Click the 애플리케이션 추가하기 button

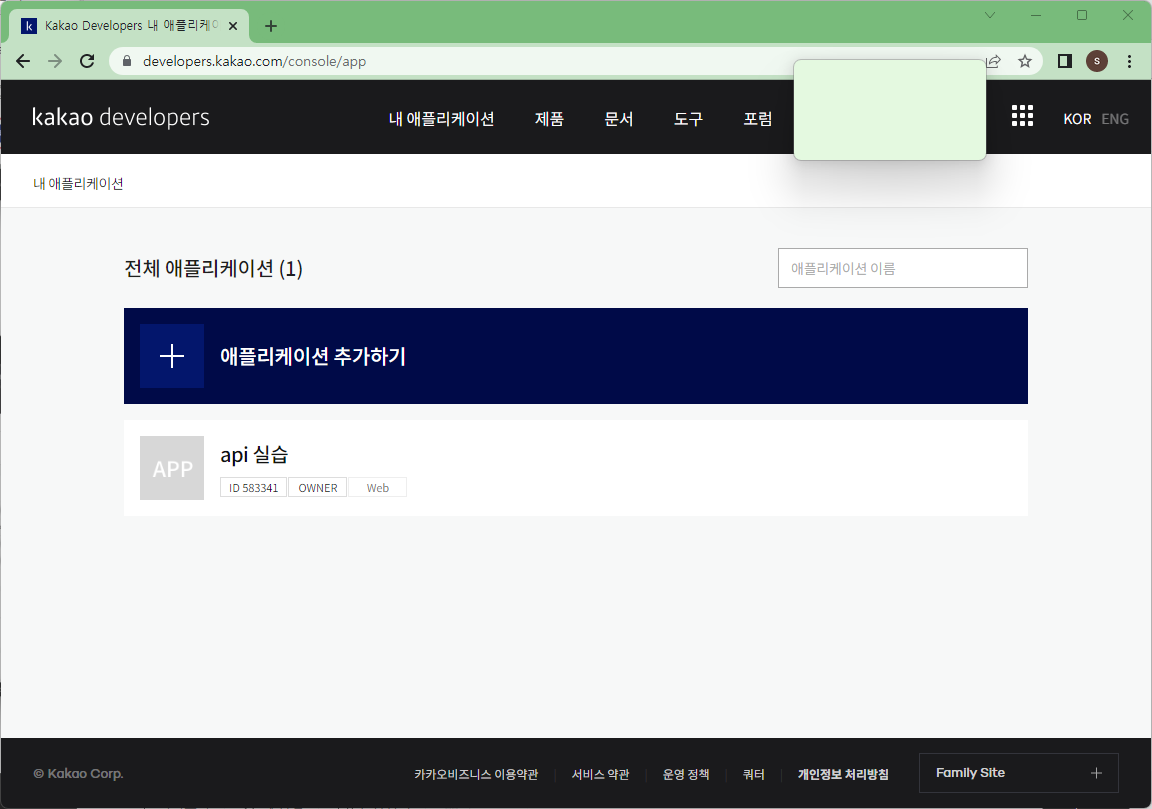point(575,356)
